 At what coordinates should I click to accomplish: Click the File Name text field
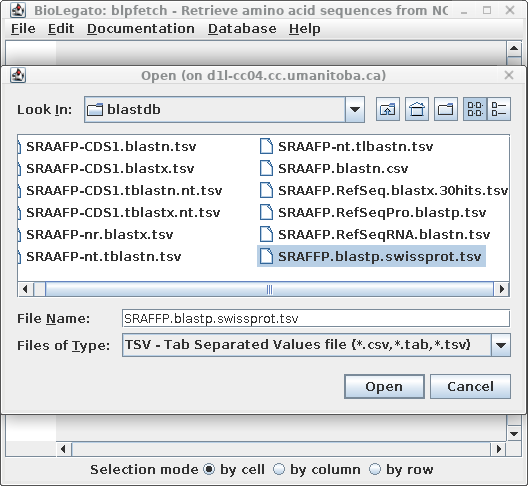(316, 318)
